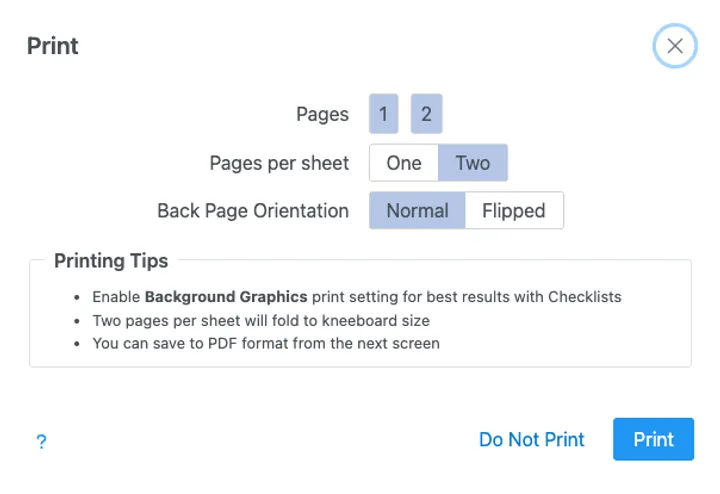
Task: Click the tip about saving to PDF format
Action: [x=266, y=343]
